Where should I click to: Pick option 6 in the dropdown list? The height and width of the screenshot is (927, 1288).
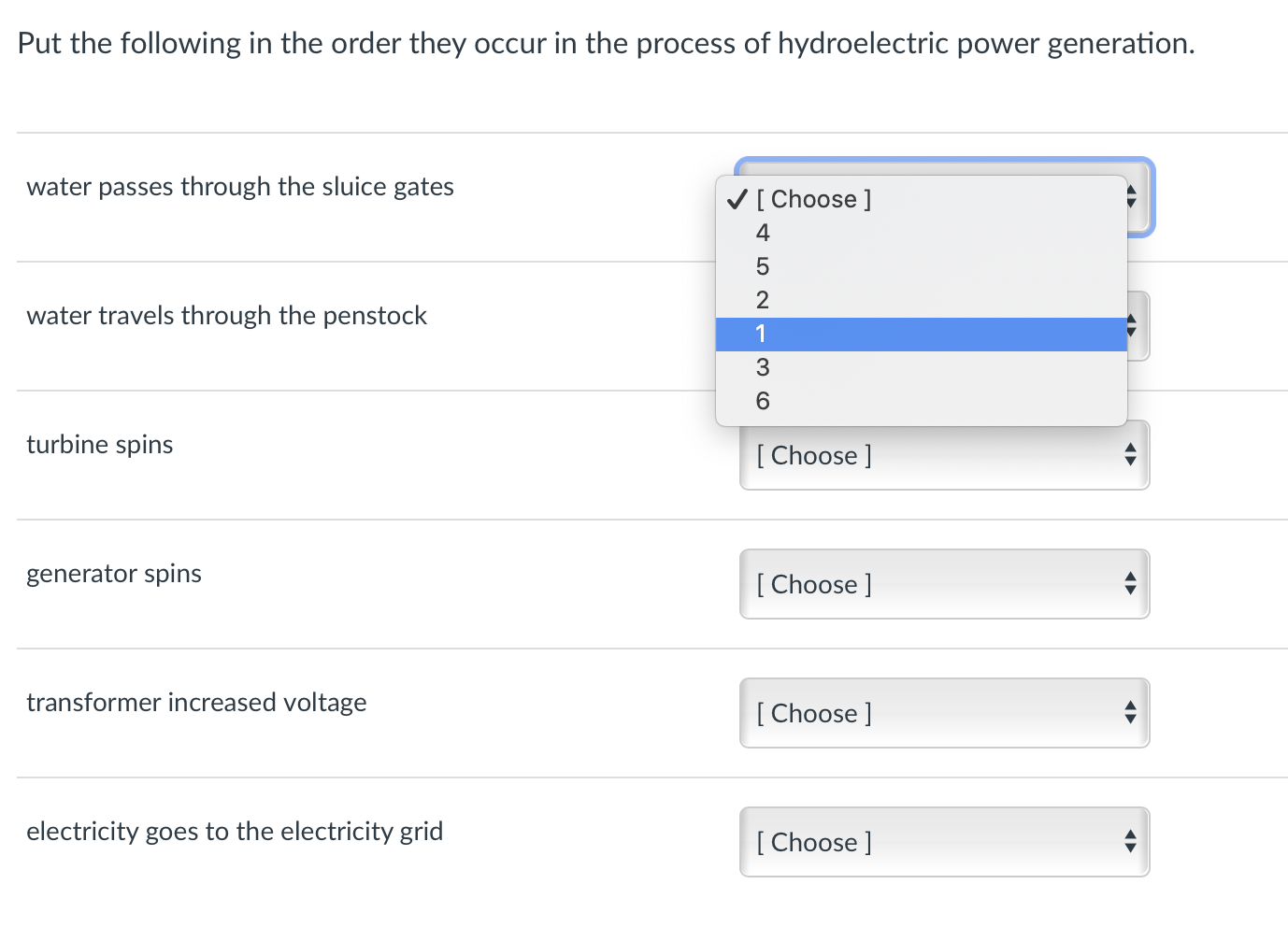pyautogui.click(x=763, y=401)
